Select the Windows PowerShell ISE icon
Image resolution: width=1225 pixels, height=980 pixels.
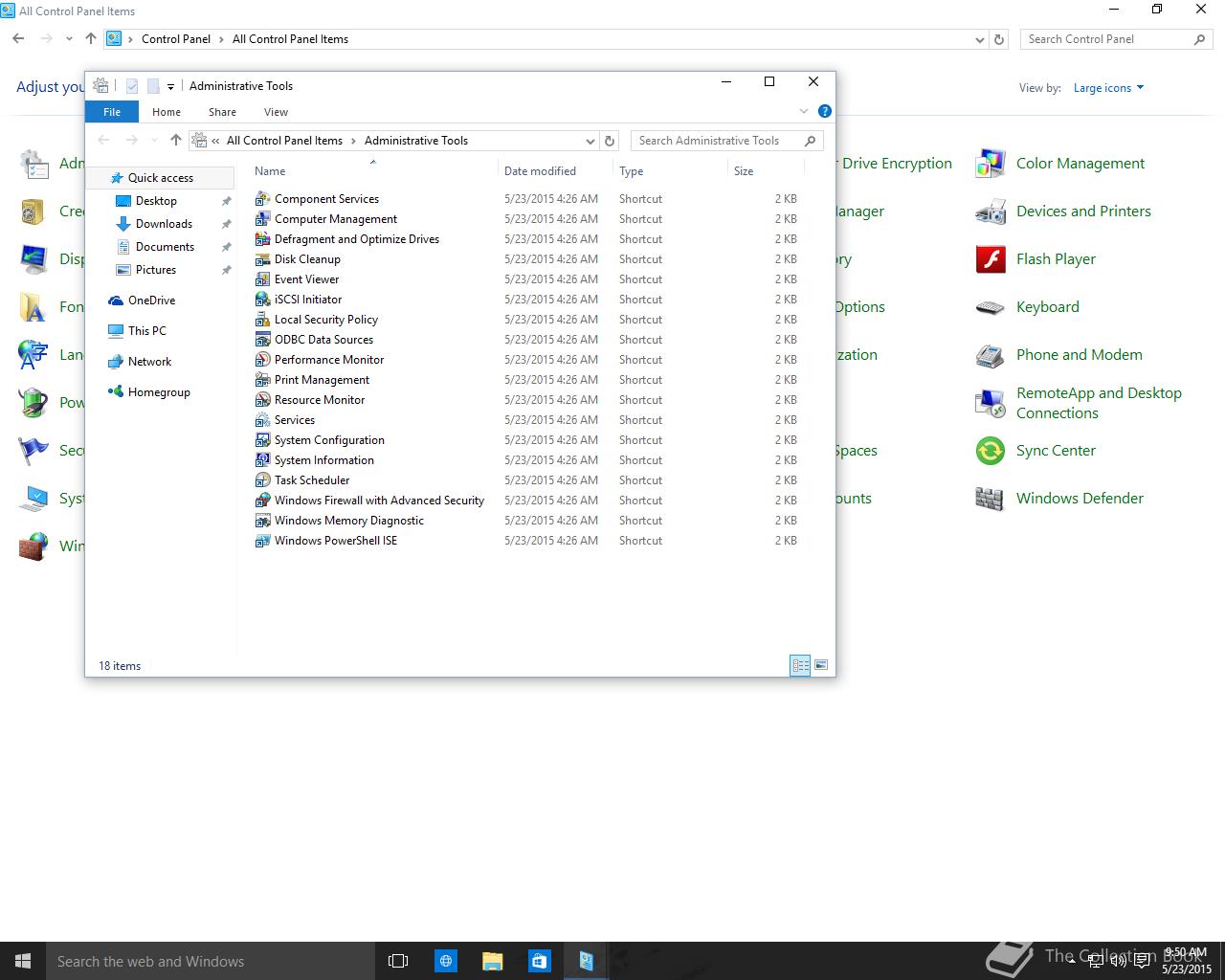(x=262, y=541)
